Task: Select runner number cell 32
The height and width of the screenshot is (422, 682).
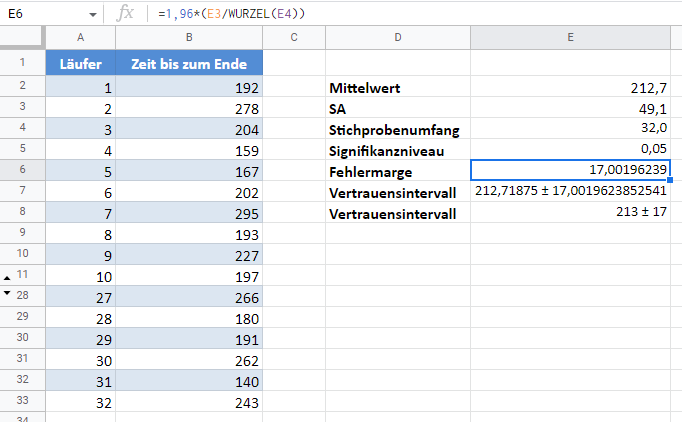Action: 80,401
